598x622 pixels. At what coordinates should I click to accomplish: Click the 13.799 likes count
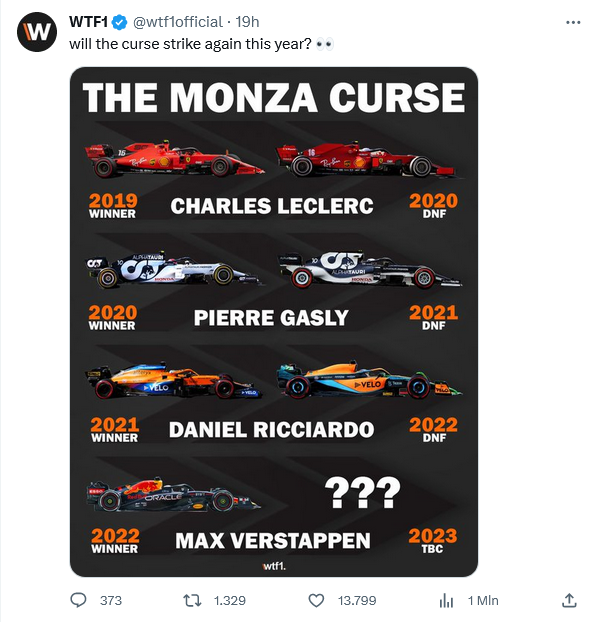tap(357, 601)
